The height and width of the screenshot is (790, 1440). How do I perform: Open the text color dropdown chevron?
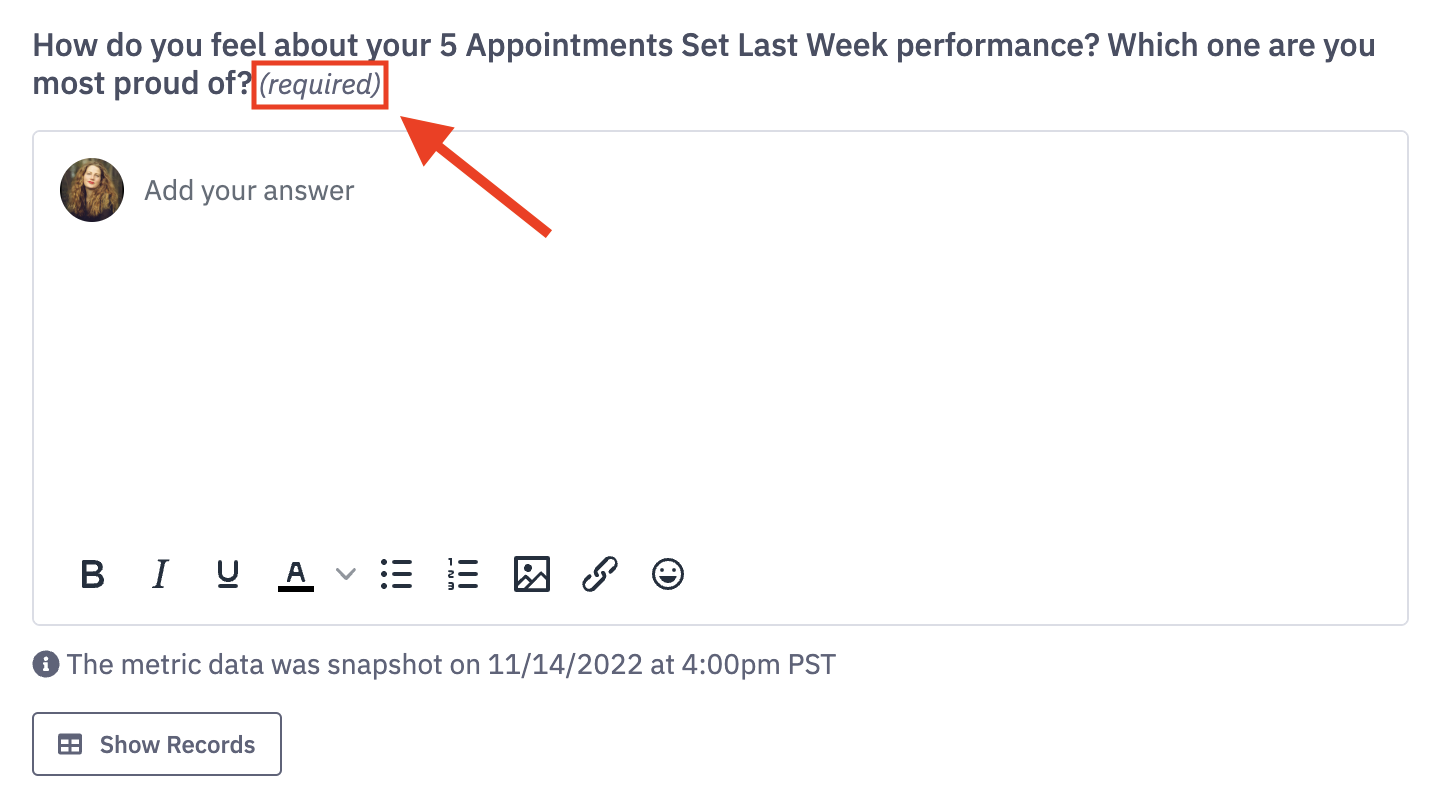[345, 574]
